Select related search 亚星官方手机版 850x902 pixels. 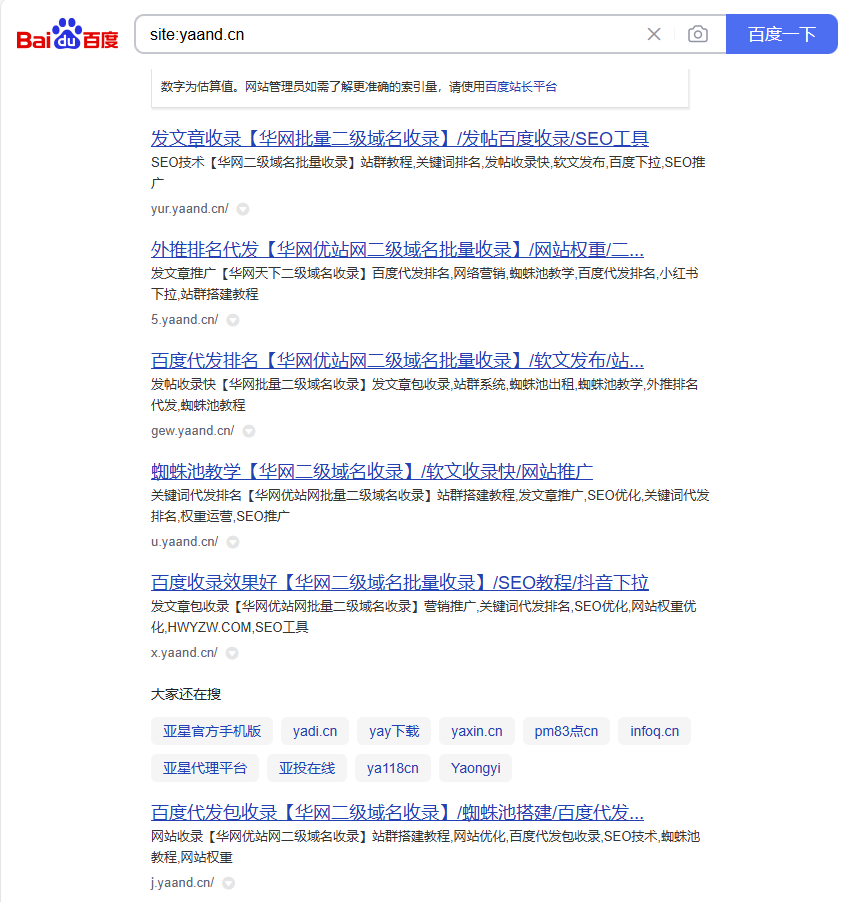[x=212, y=731]
